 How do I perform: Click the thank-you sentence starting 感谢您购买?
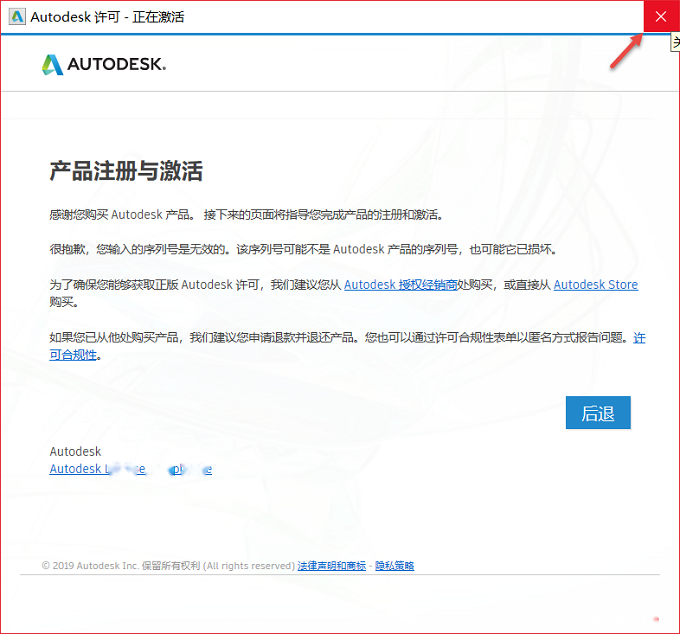tap(246, 215)
